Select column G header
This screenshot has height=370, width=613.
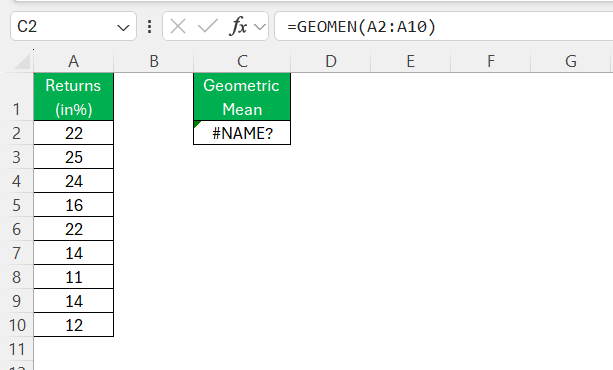pos(571,61)
